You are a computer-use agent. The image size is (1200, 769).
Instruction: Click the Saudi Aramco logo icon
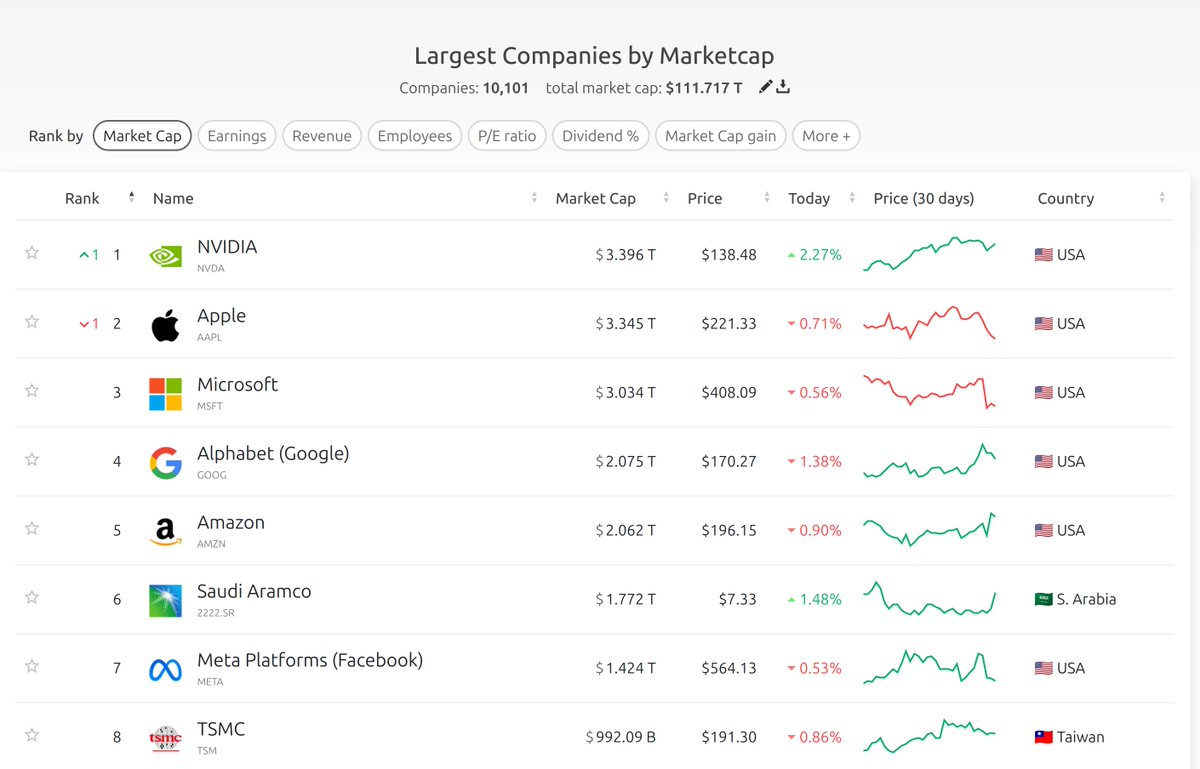click(165, 601)
